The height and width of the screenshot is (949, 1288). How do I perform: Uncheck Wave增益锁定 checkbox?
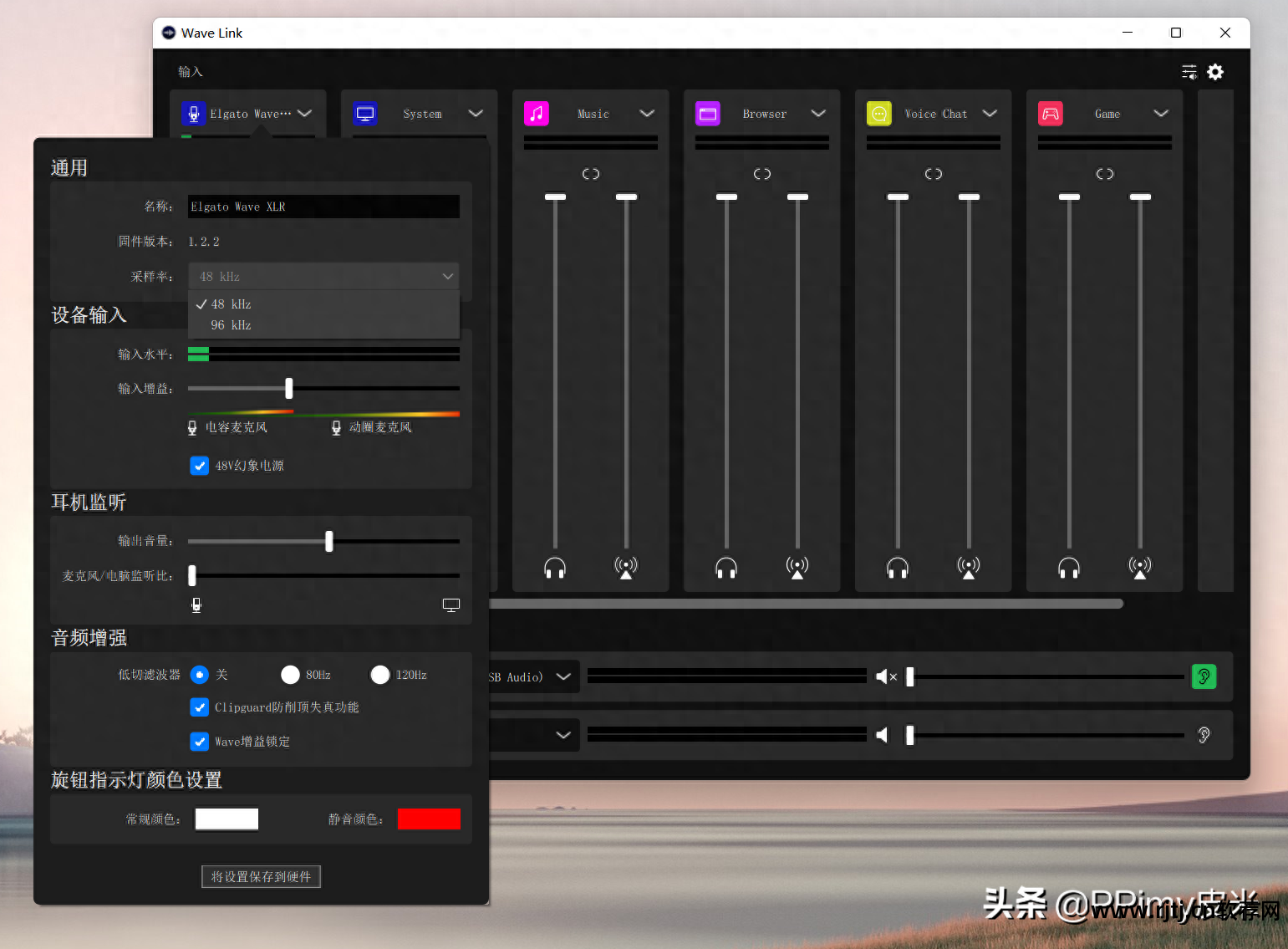coord(200,742)
